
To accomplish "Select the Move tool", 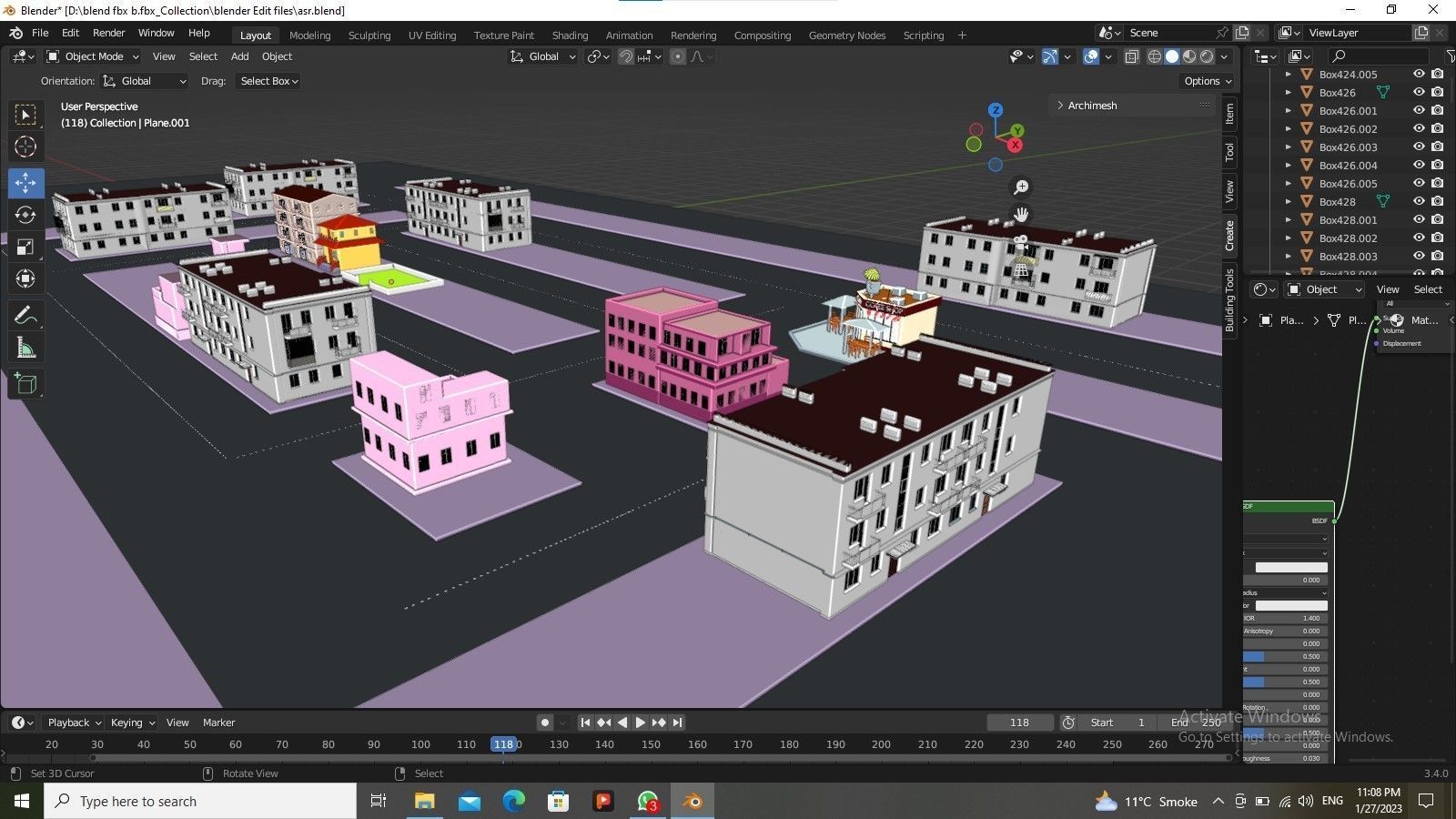I will click(25, 183).
